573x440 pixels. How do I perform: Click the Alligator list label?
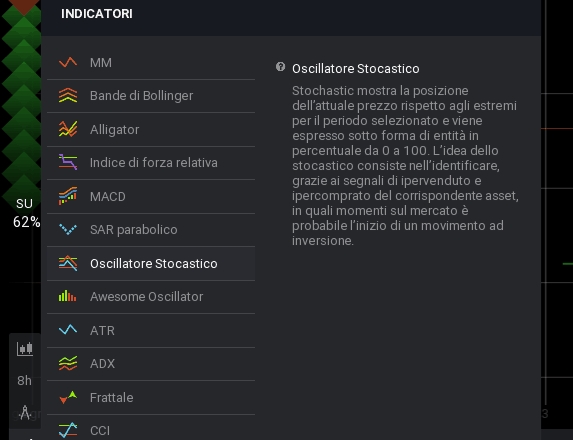pos(114,130)
